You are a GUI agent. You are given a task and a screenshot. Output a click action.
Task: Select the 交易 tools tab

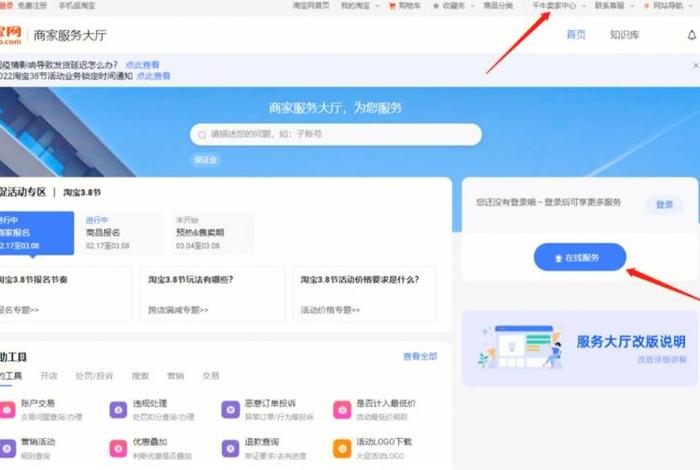tap(211, 376)
